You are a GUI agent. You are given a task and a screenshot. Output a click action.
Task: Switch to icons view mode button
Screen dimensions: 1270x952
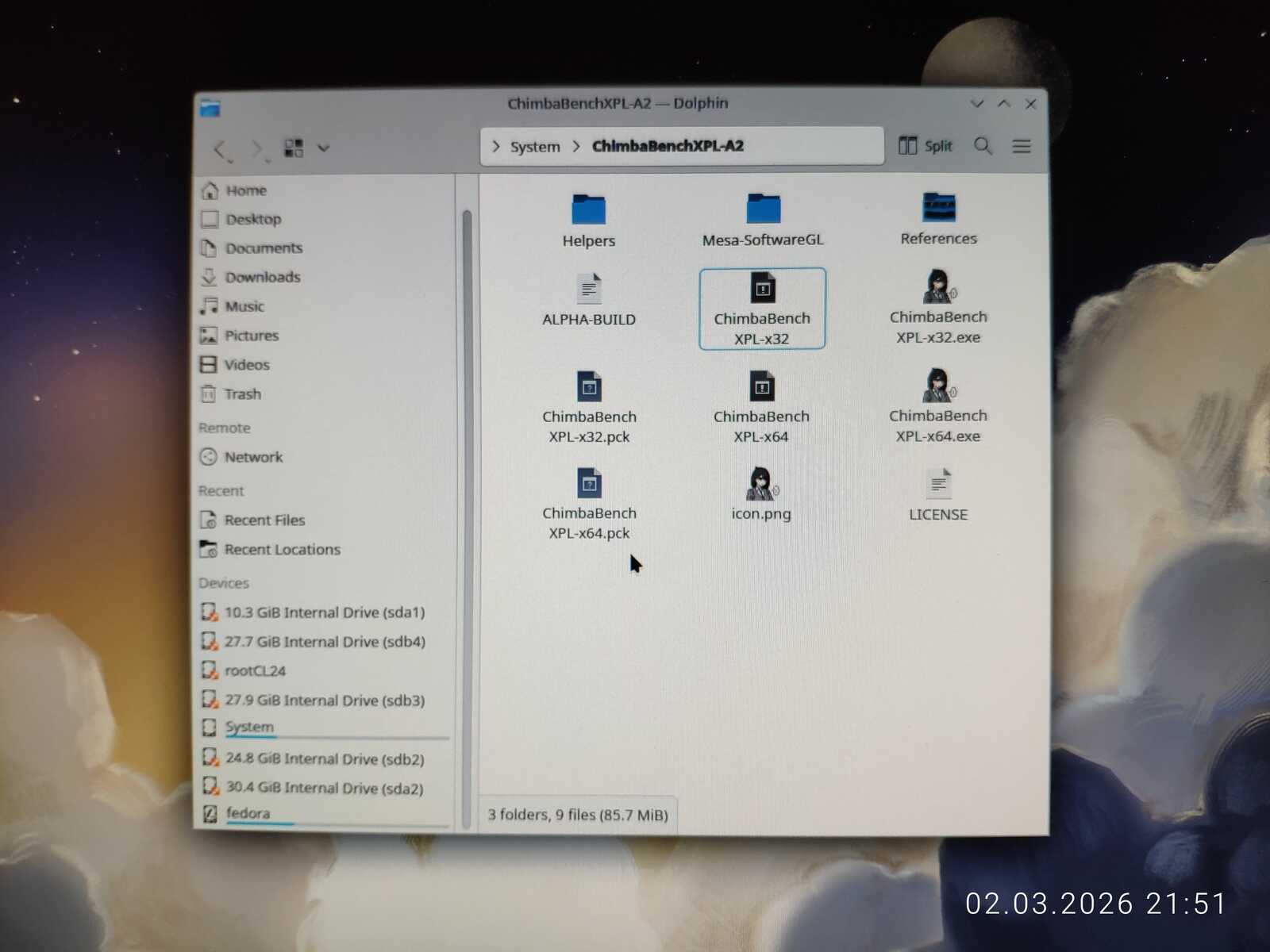point(294,148)
